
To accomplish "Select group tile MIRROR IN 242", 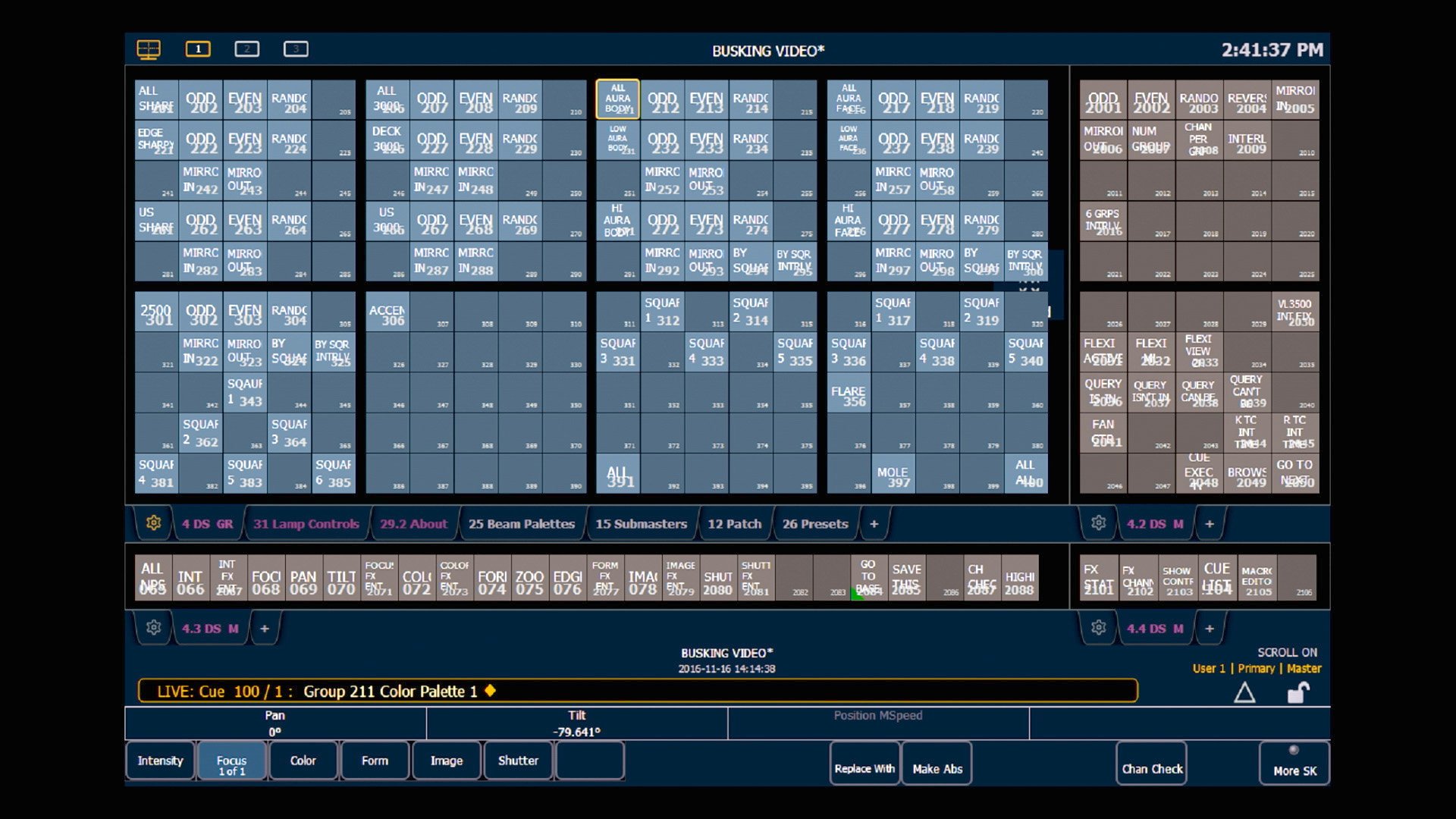I will (x=201, y=180).
